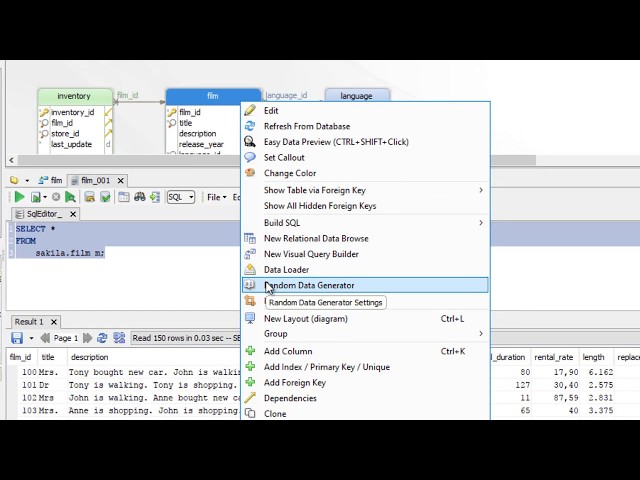Choose Clone in context menu
Image resolution: width=640 pixels, height=480 pixels.
(365, 413)
